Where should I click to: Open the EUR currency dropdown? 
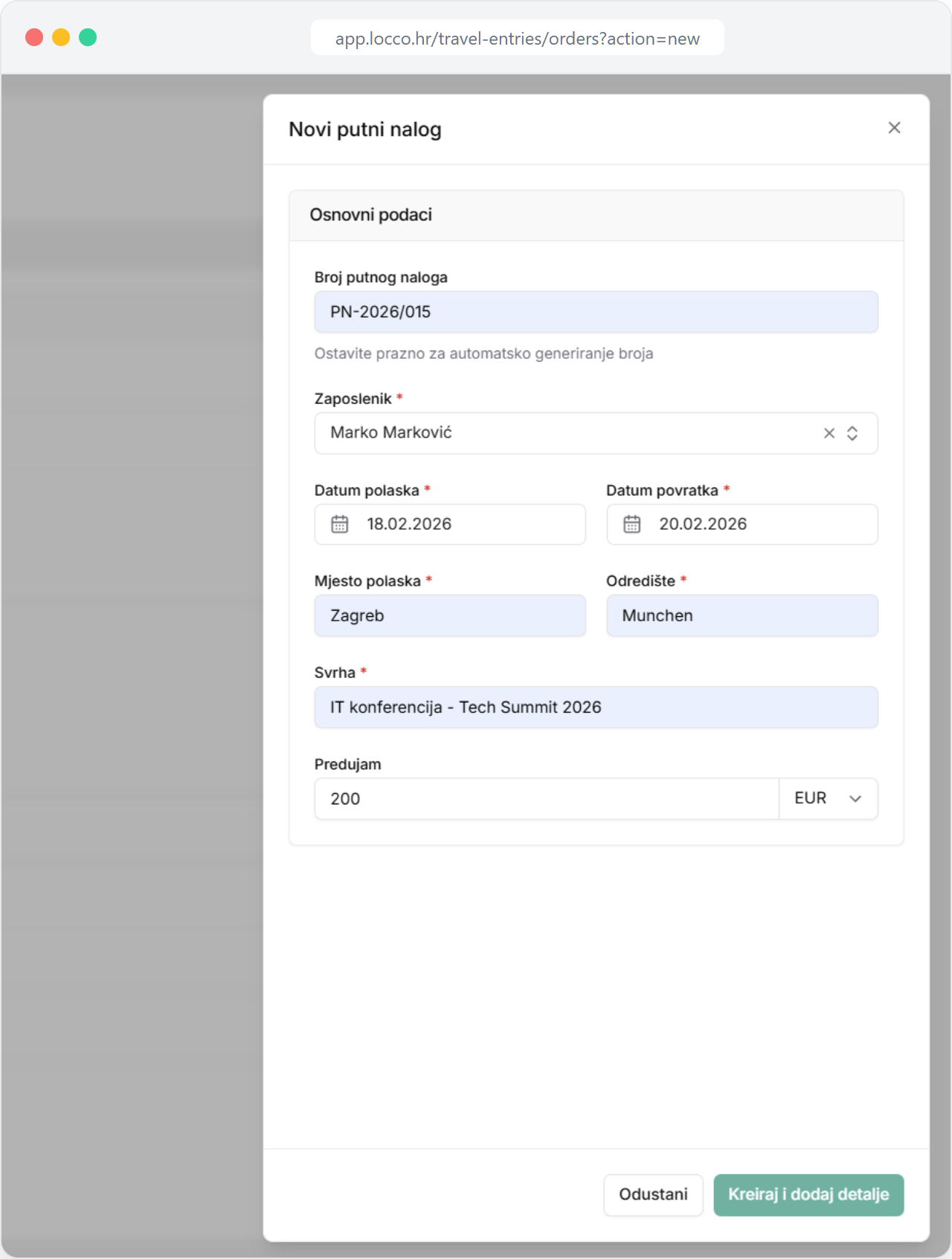[x=828, y=798]
